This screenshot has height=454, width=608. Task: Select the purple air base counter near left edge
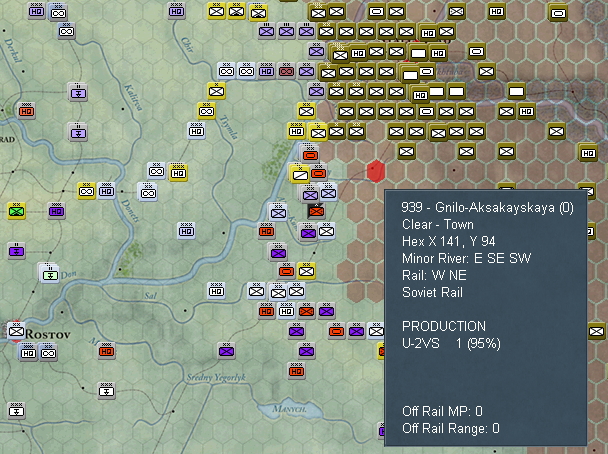[16, 251]
